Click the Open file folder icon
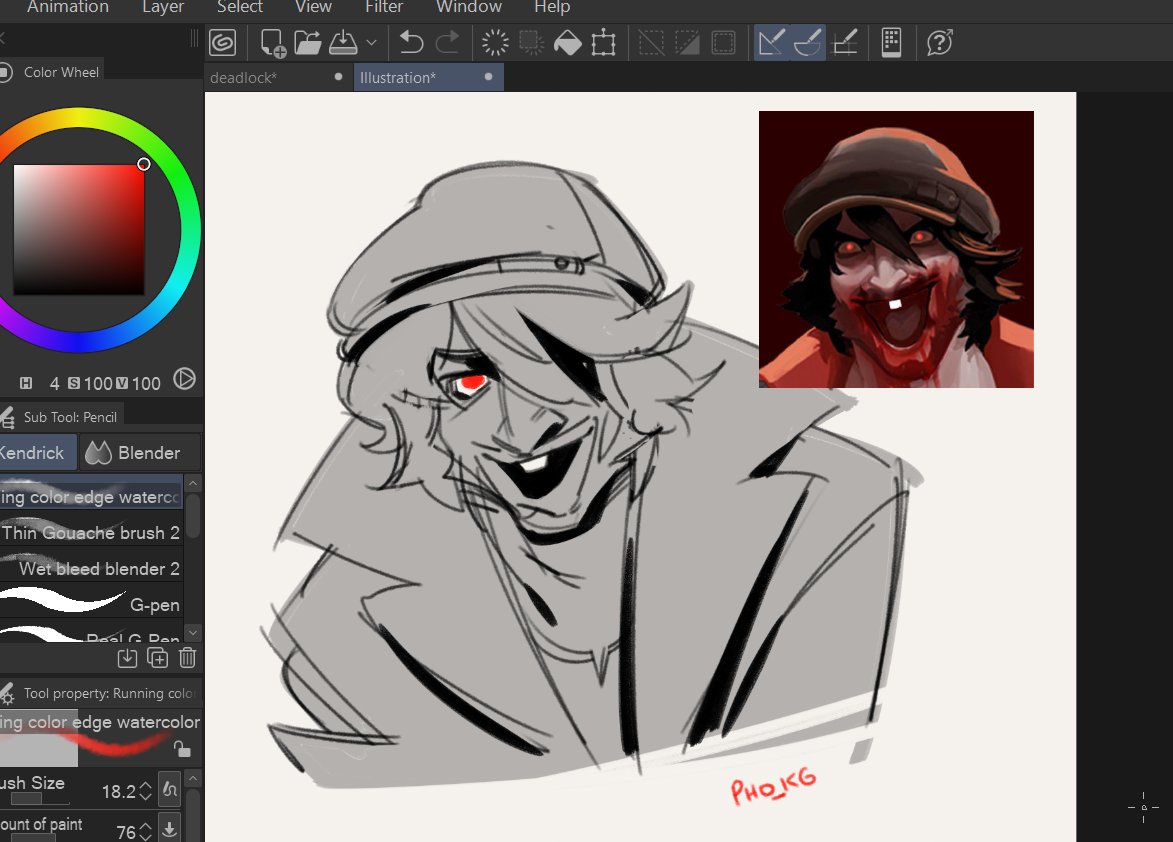Viewport: 1173px width, 842px height. [307, 43]
